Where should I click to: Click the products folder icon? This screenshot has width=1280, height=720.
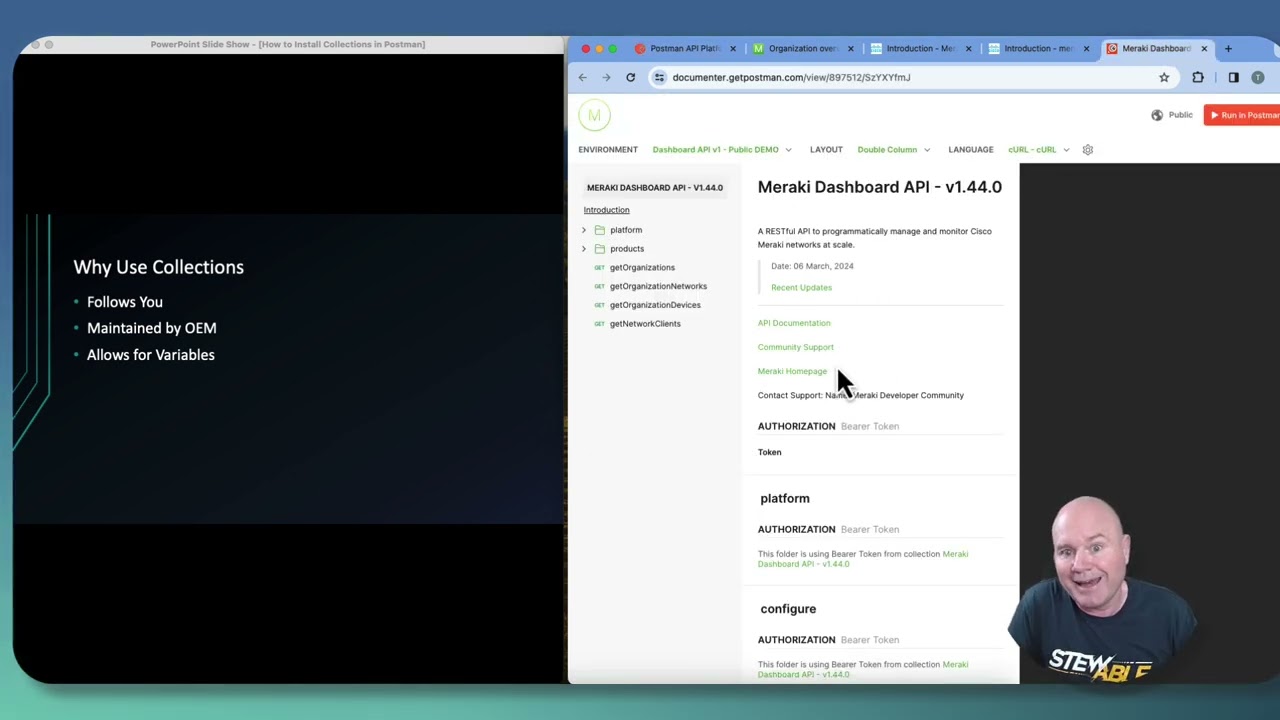600,249
